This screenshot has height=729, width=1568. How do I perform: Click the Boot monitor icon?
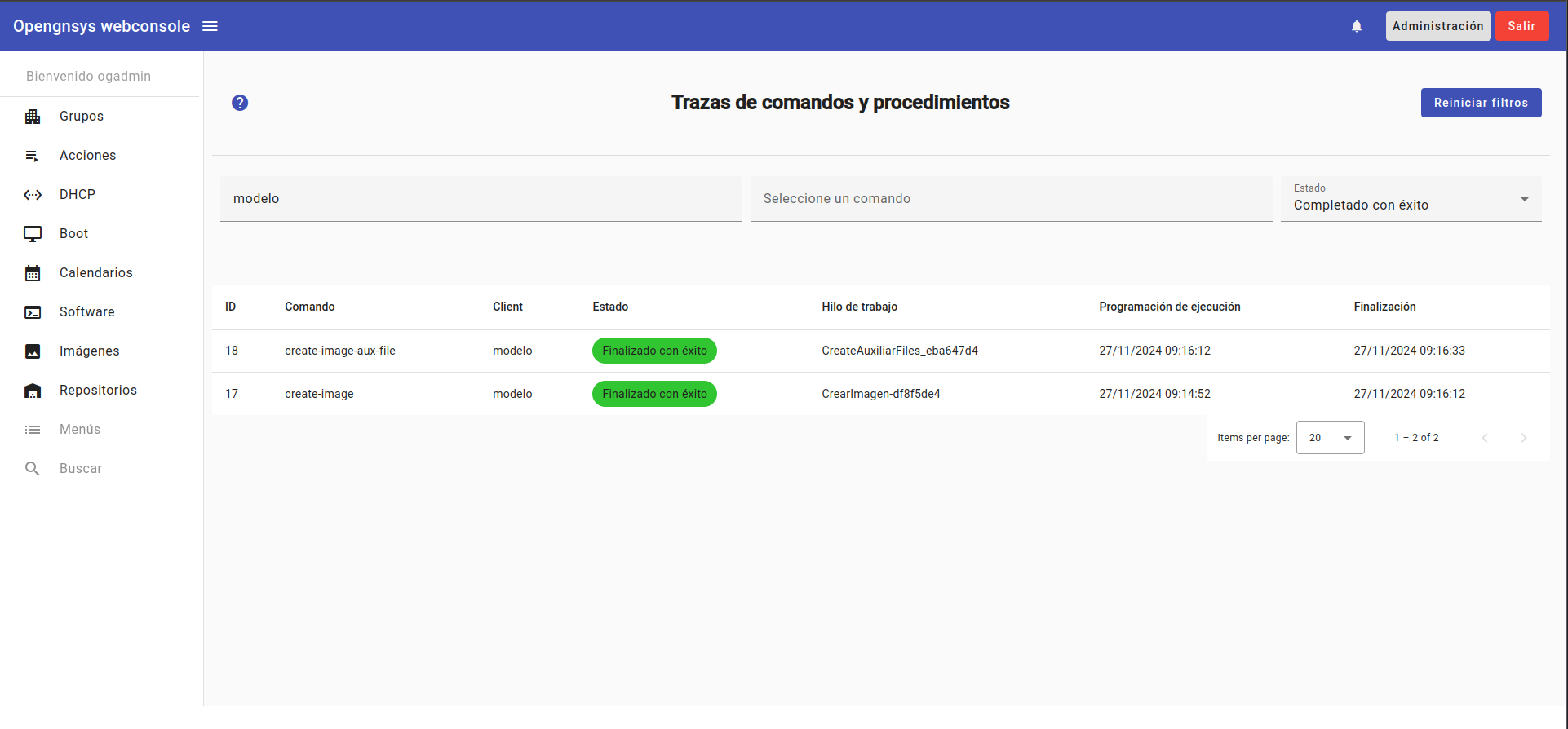[x=33, y=234]
